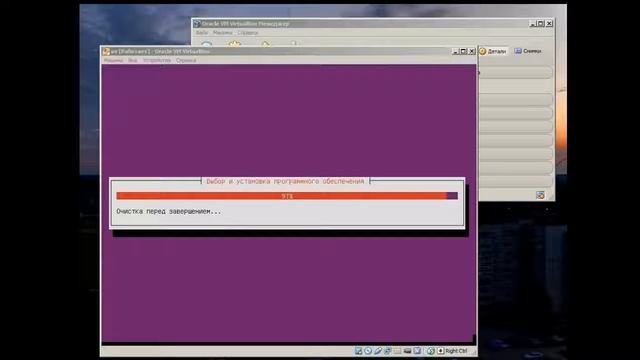
Task: Minimize the VirtualBox Manager window
Action: point(533,24)
